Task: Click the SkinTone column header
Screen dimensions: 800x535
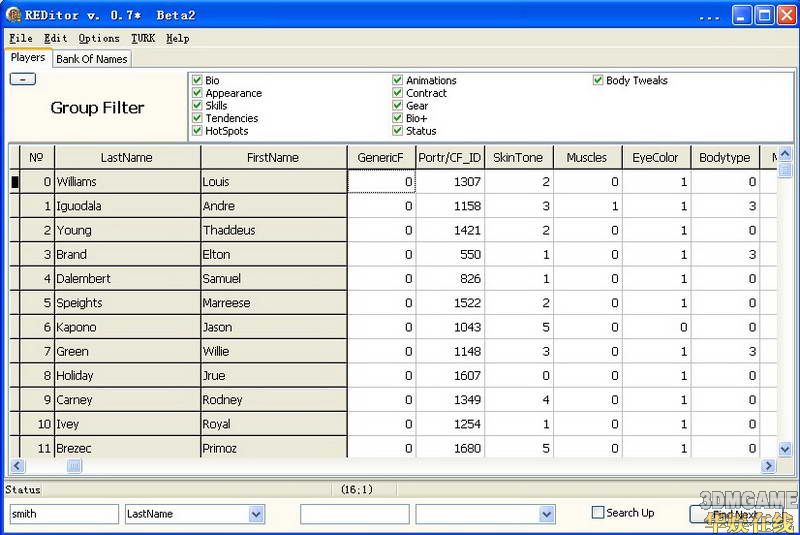Action: pyautogui.click(x=518, y=158)
